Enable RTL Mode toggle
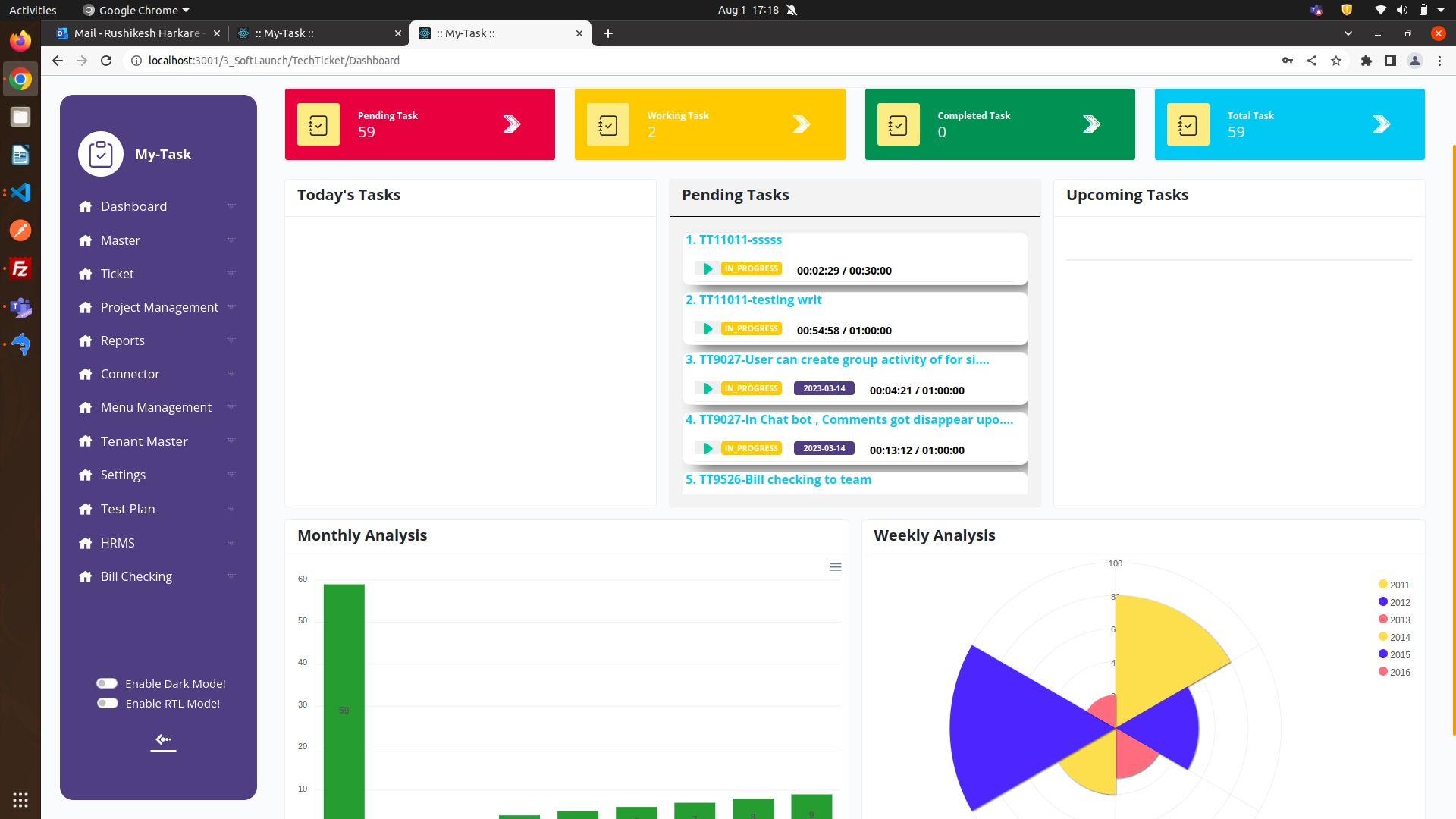The width and height of the screenshot is (1456, 819). pos(107,703)
